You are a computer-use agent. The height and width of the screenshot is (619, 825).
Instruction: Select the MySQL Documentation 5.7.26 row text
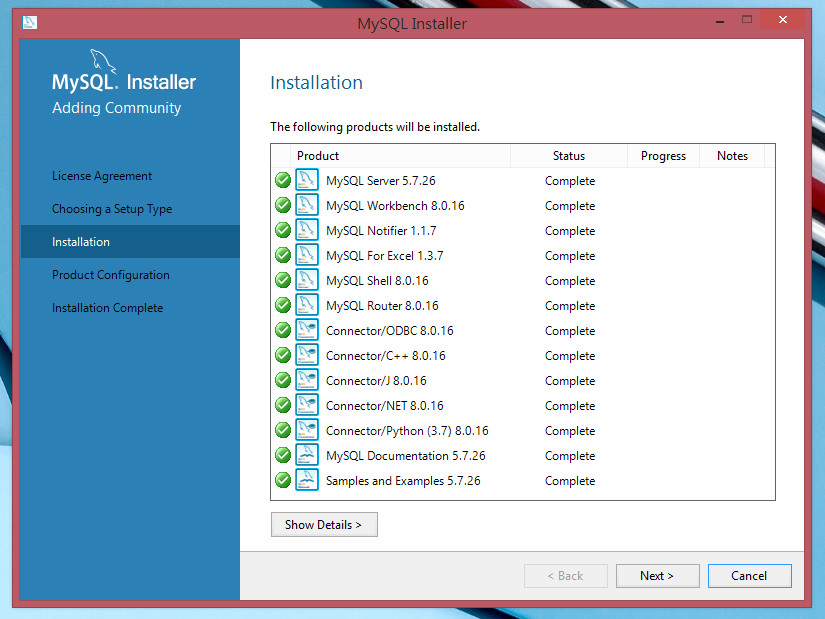click(406, 456)
